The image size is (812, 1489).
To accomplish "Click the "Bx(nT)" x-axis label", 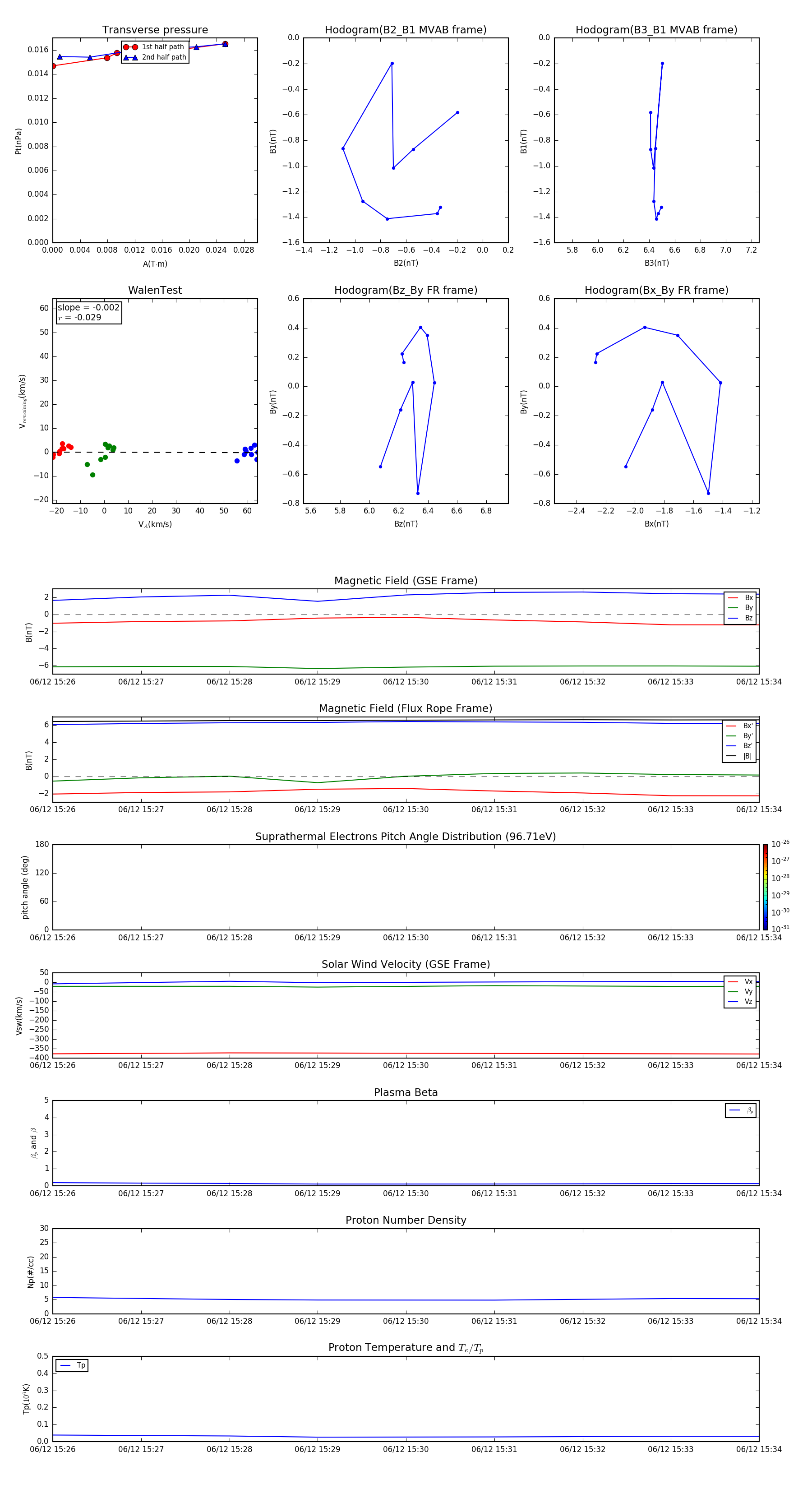I will point(656,524).
